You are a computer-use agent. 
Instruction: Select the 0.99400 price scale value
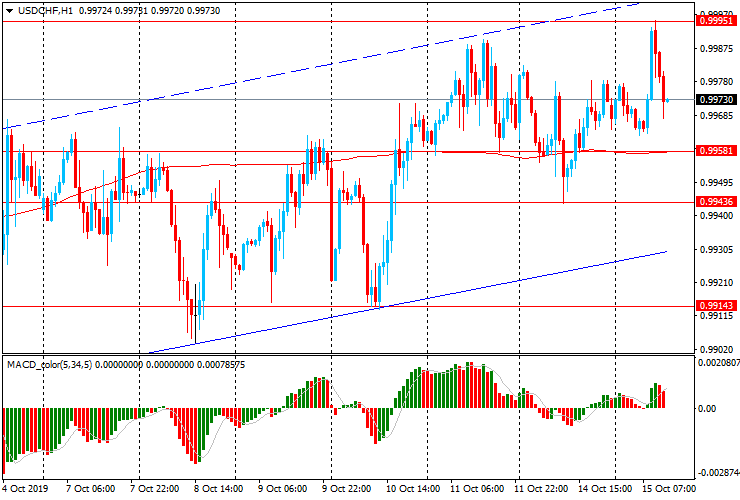[x=717, y=215]
